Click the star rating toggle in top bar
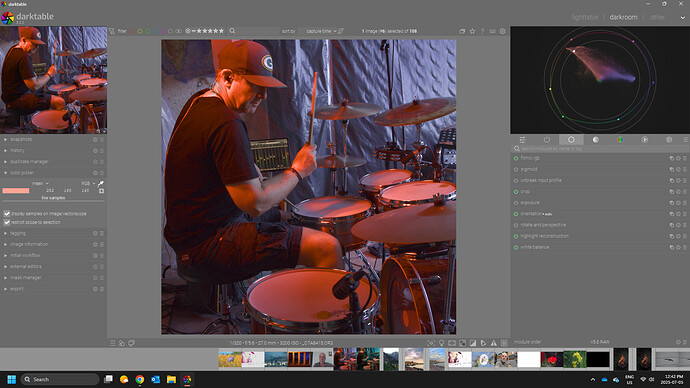This screenshot has width=690, height=388. click(x=472, y=31)
